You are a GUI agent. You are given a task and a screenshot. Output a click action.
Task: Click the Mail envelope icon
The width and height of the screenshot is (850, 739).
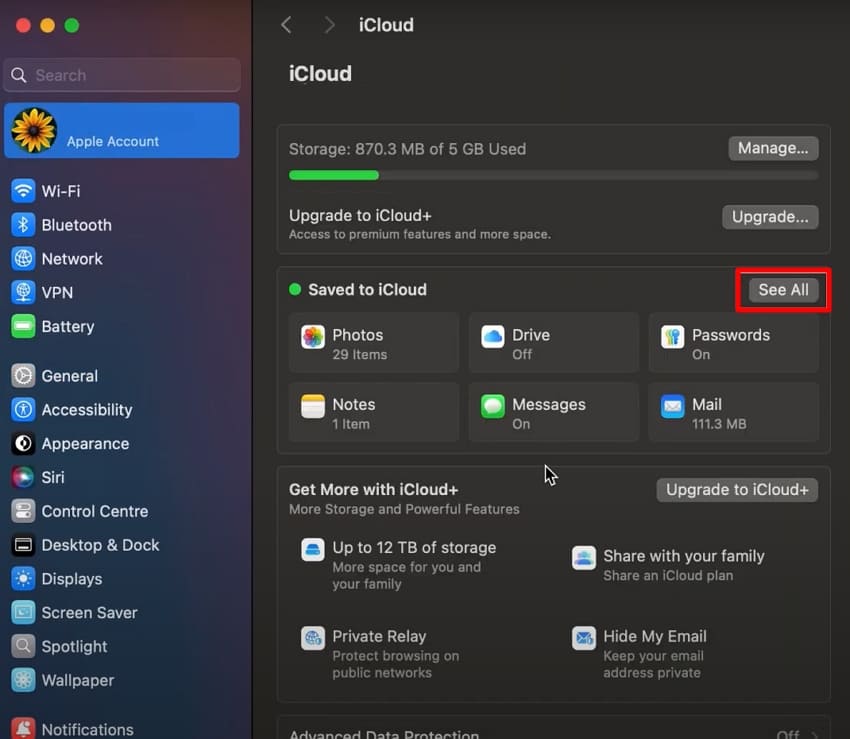[673, 407]
